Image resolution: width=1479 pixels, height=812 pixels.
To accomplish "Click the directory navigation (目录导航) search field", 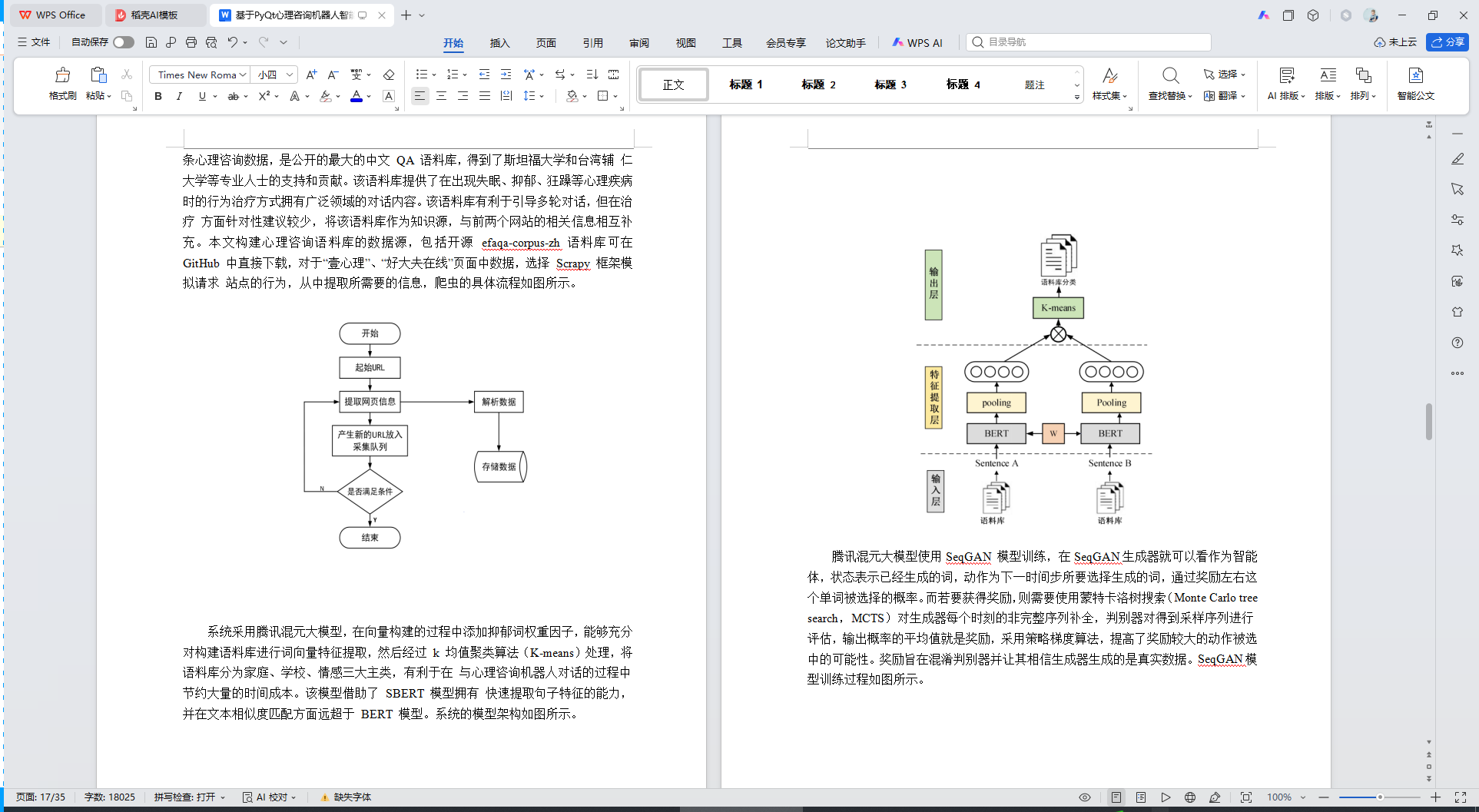I will click(x=1088, y=42).
